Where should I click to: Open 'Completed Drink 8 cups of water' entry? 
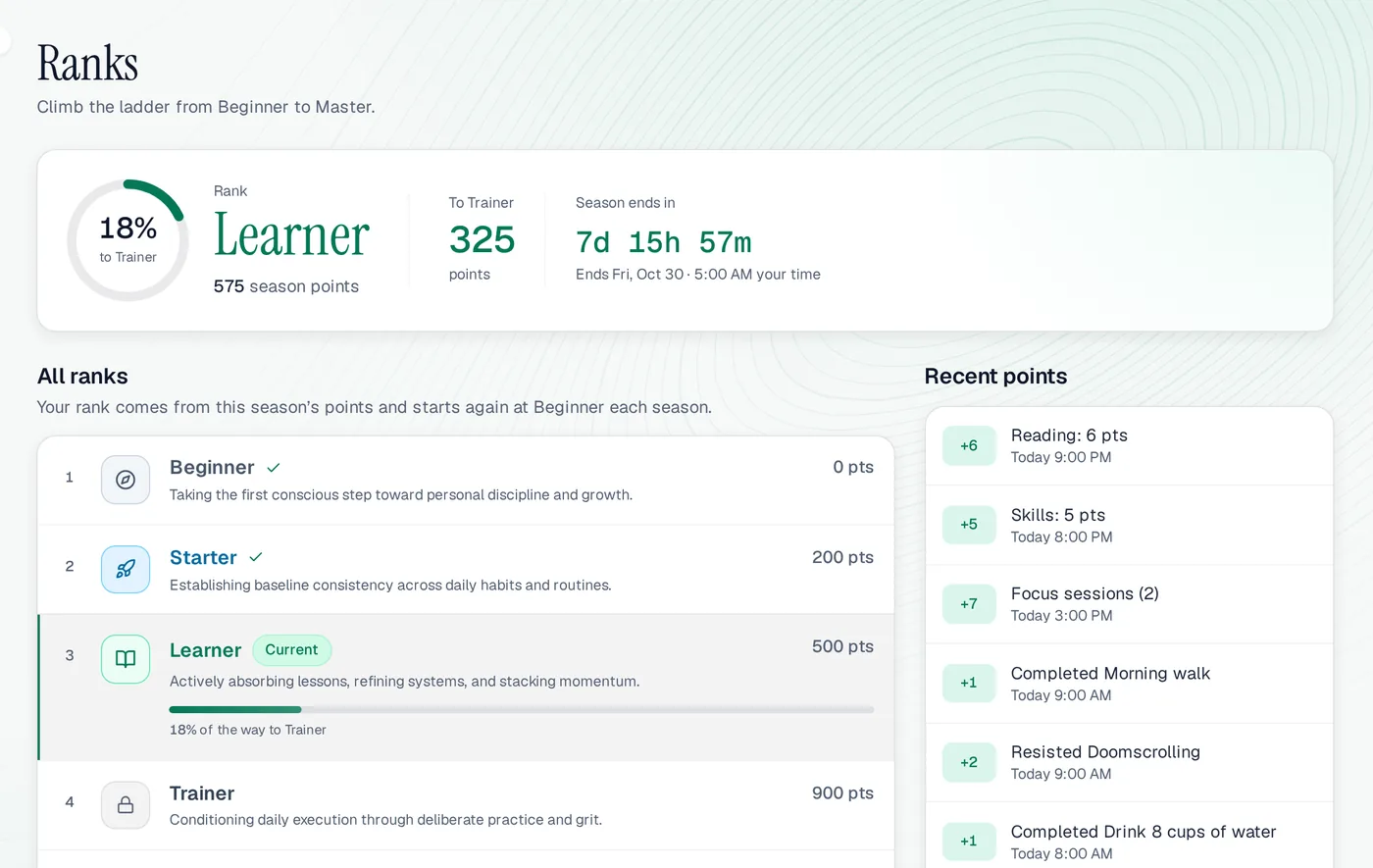tap(1129, 836)
